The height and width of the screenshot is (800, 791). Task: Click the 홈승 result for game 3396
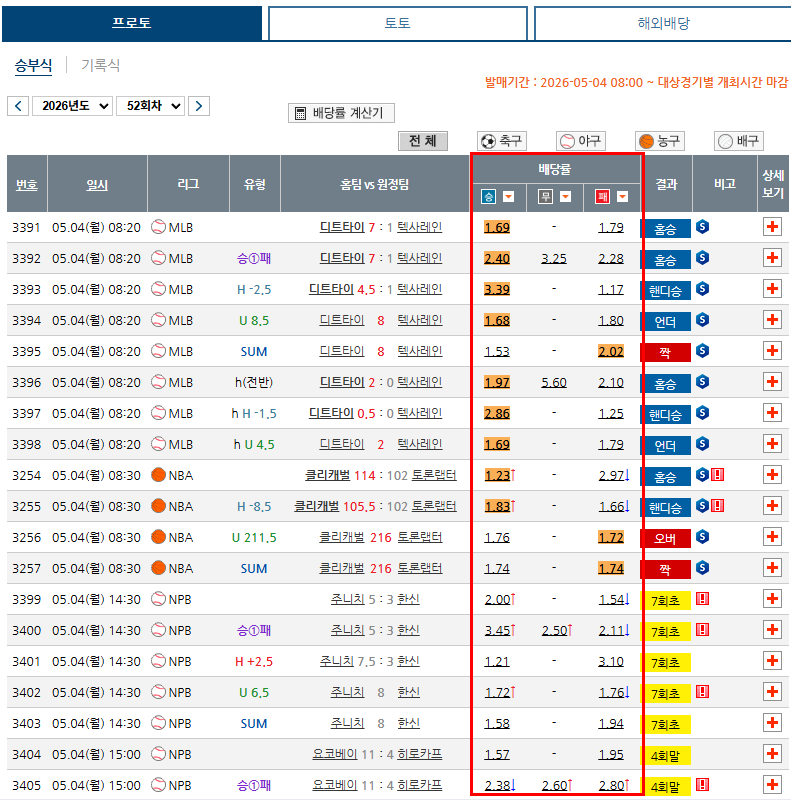(665, 383)
